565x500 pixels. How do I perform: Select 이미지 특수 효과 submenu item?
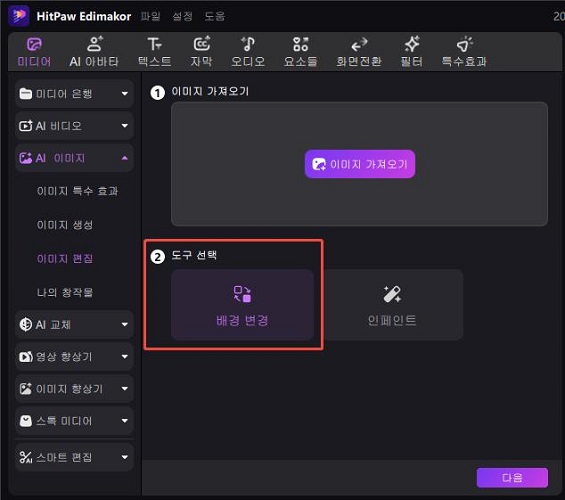77,191
